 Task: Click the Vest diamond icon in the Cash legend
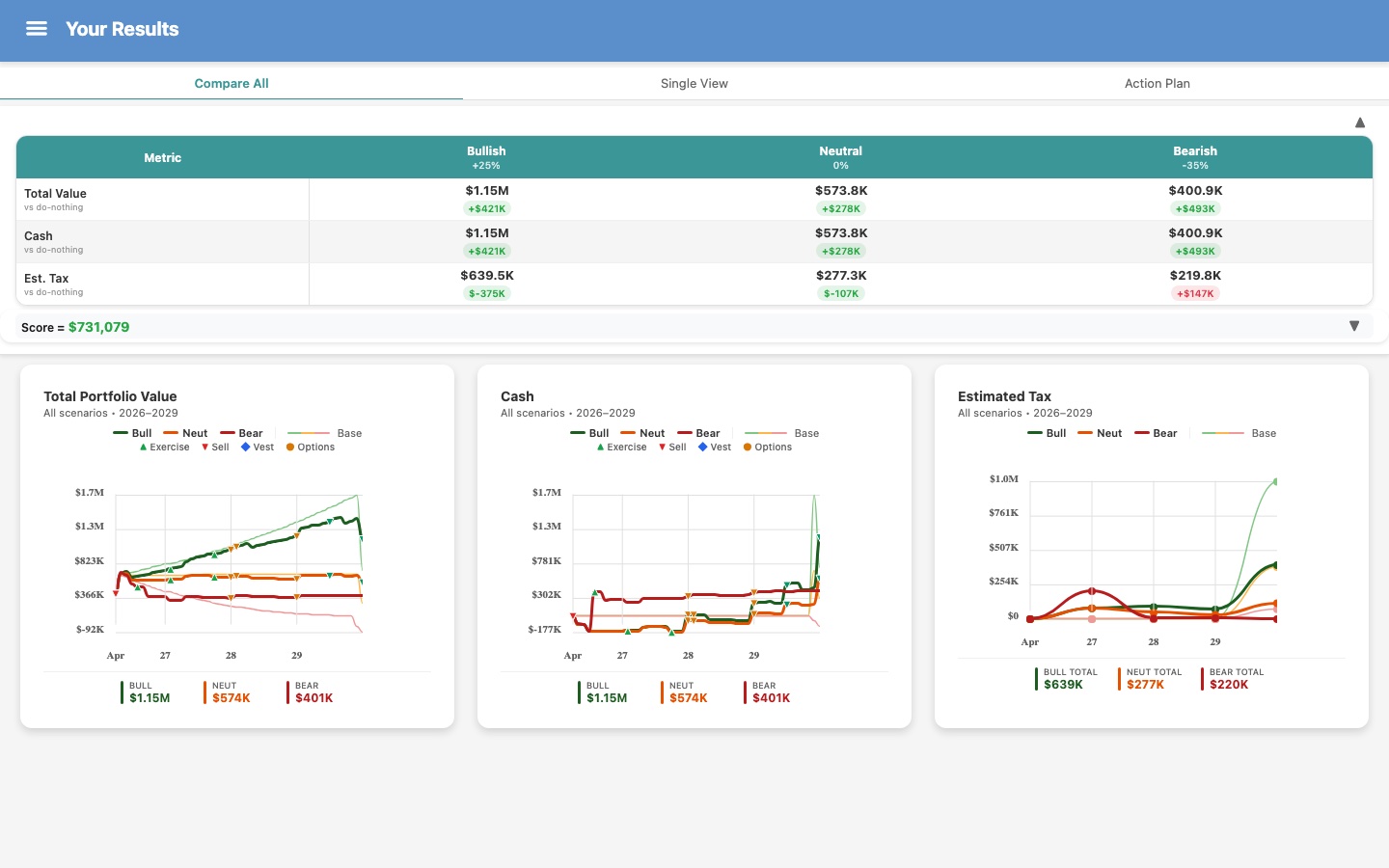702,447
